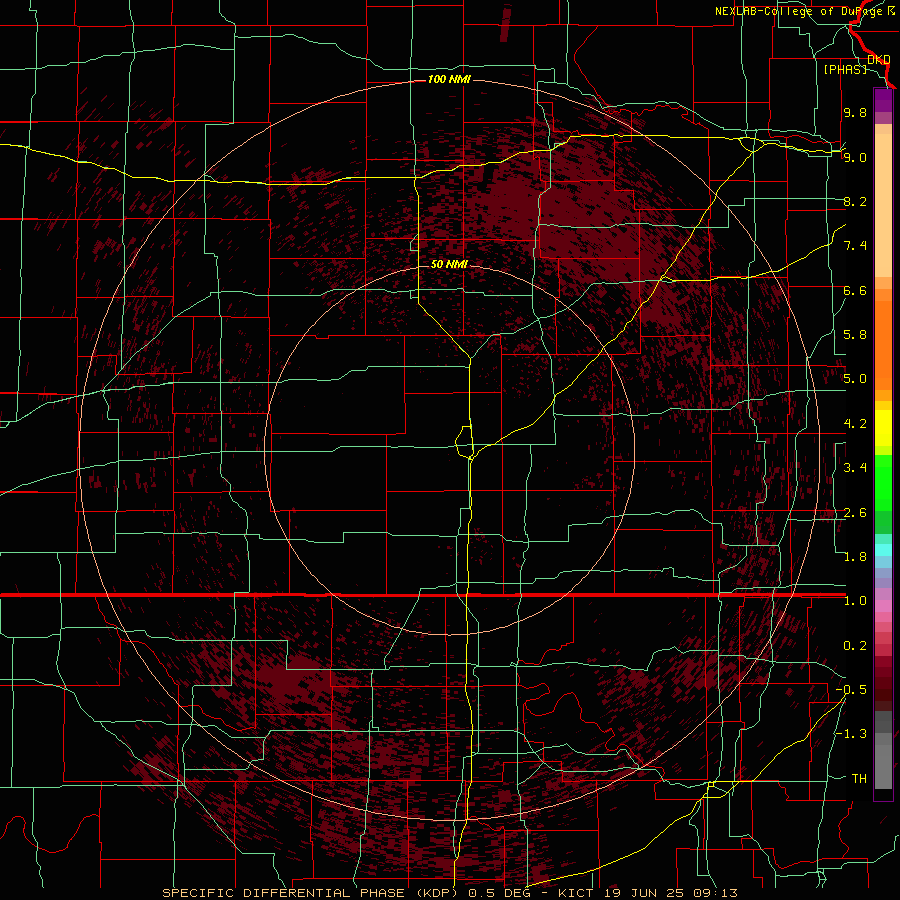
Task: Click the 19 JUN 25 09:13 timestamp
Action: 670,893
